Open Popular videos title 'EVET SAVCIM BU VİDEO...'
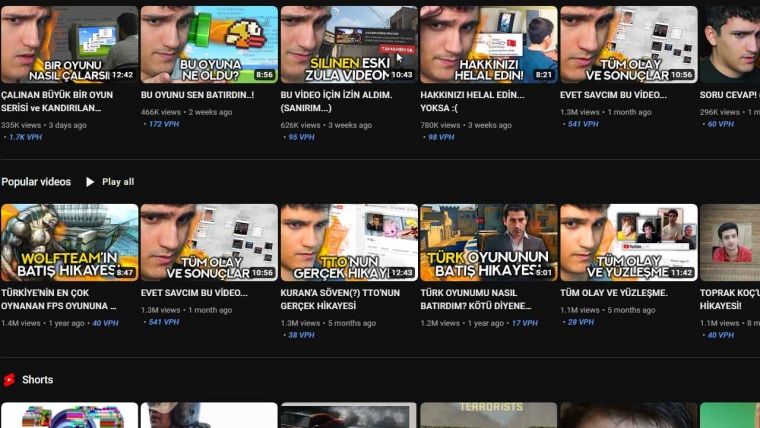 click(x=194, y=293)
